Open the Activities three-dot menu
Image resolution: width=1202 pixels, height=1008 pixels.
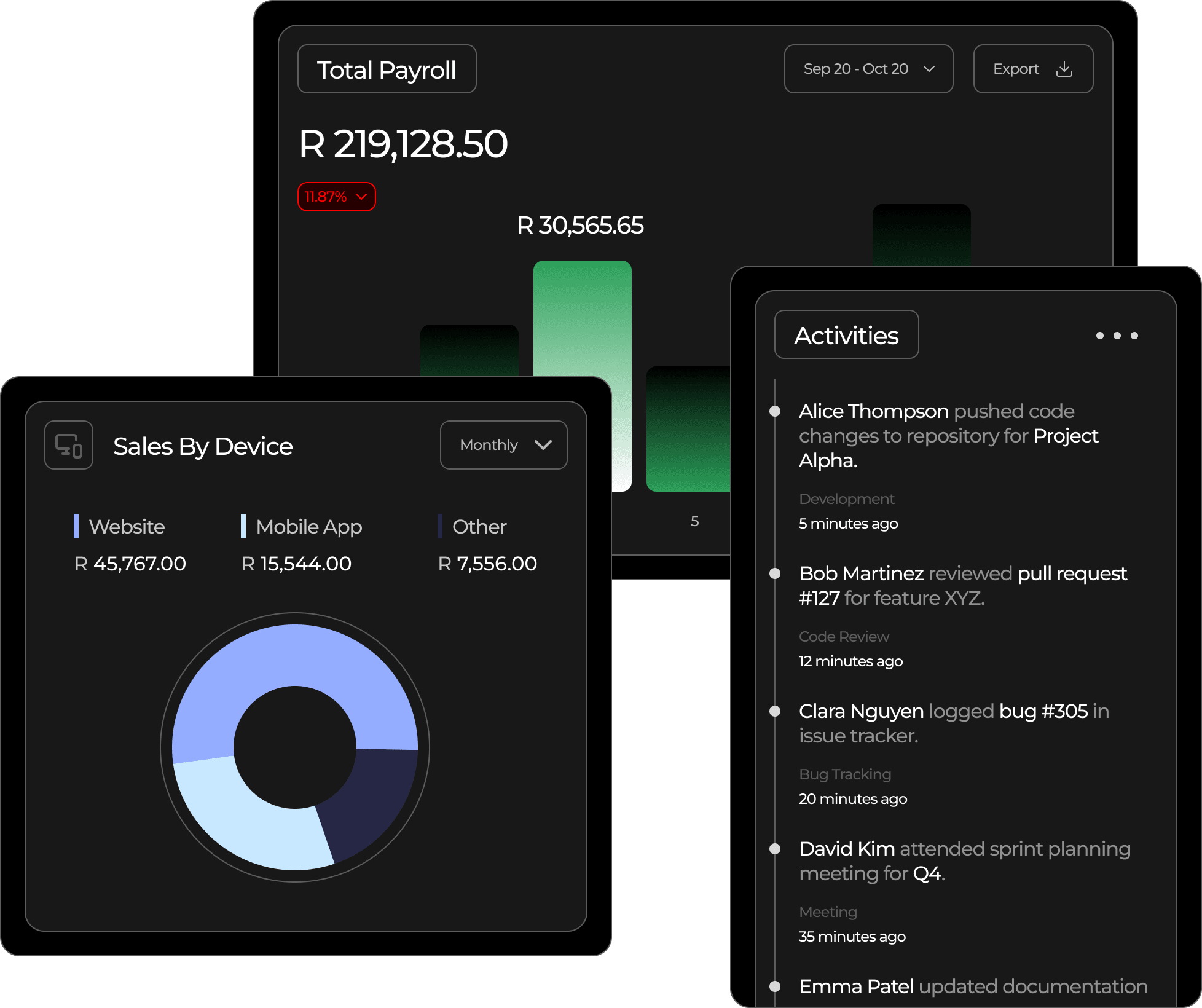tap(1117, 336)
